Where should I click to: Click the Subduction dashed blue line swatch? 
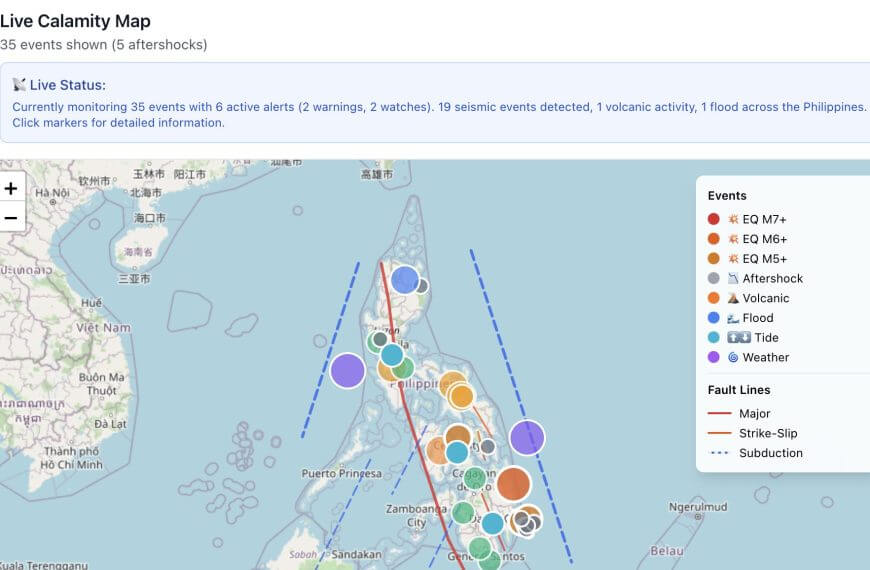[x=720, y=453]
